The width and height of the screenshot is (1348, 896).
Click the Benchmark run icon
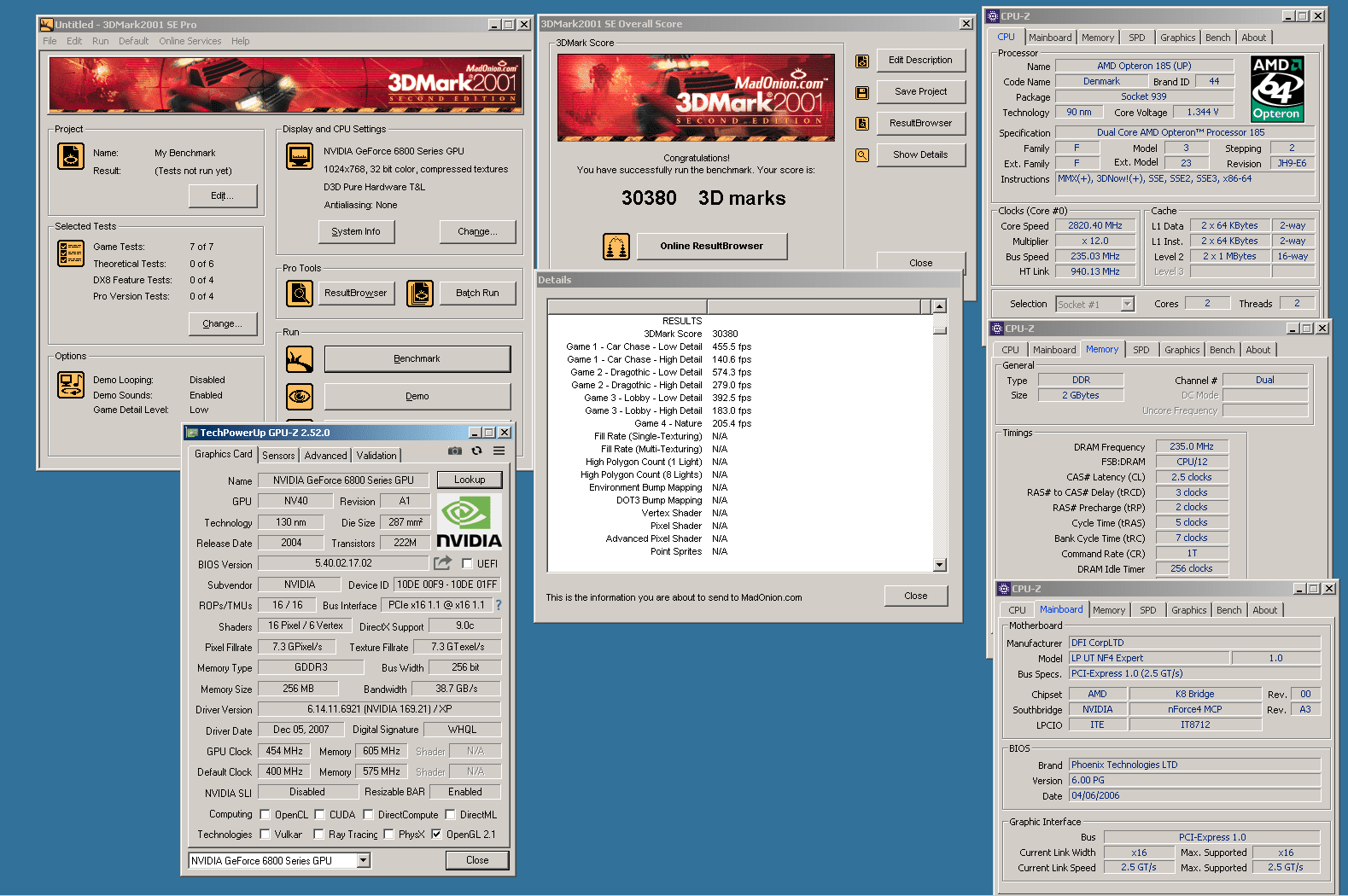click(300, 359)
